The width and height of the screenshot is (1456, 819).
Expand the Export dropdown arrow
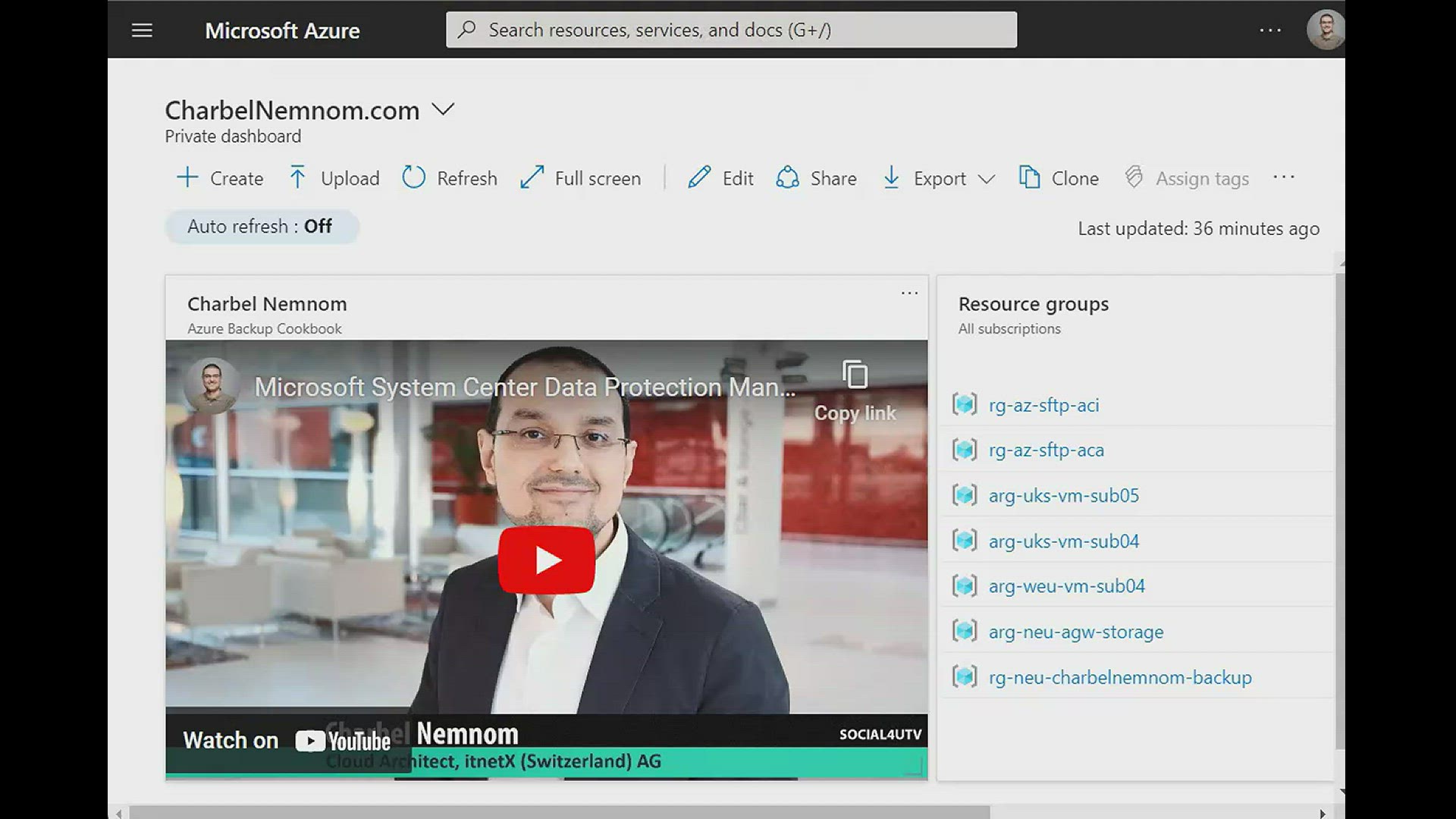coord(986,179)
